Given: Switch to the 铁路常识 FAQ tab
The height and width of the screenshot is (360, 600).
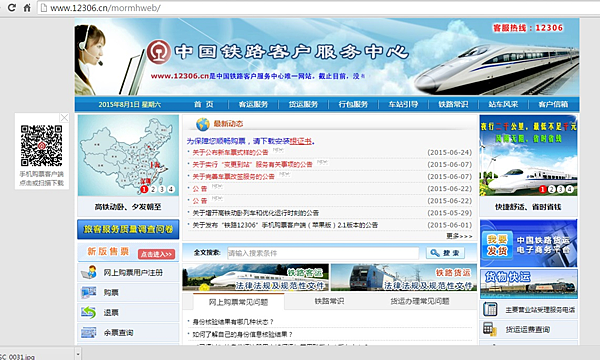Looking at the screenshot, I should point(329,301).
